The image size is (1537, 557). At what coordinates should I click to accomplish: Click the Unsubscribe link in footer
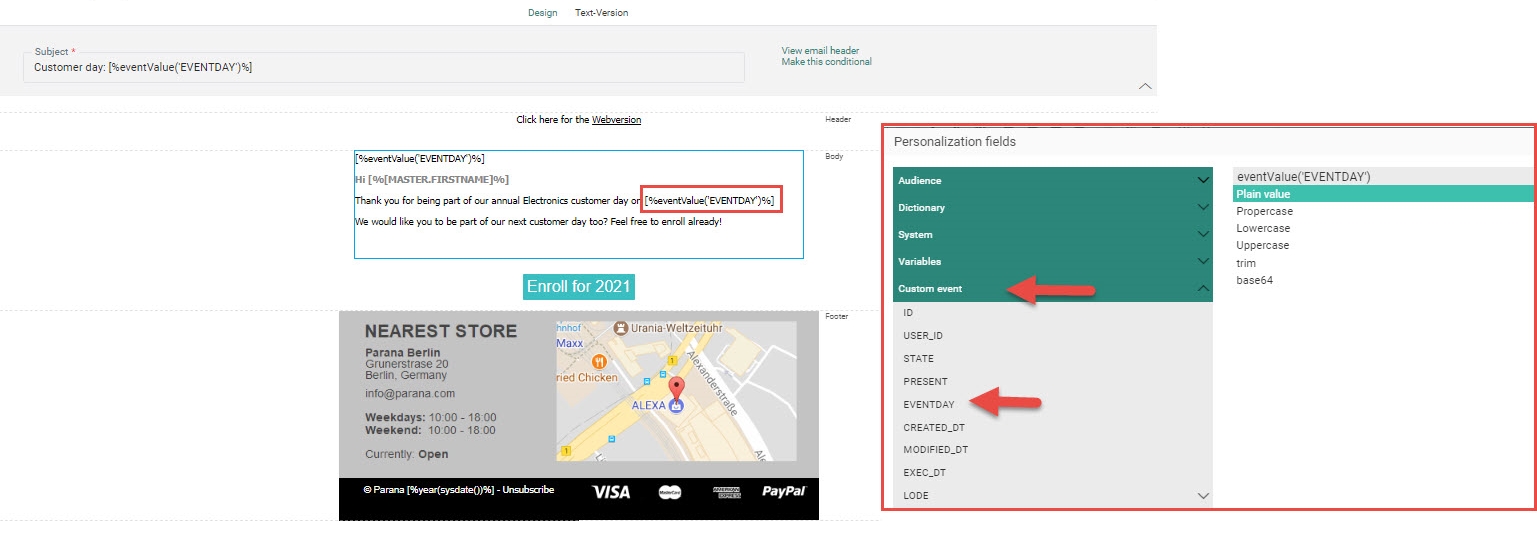click(x=528, y=491)
